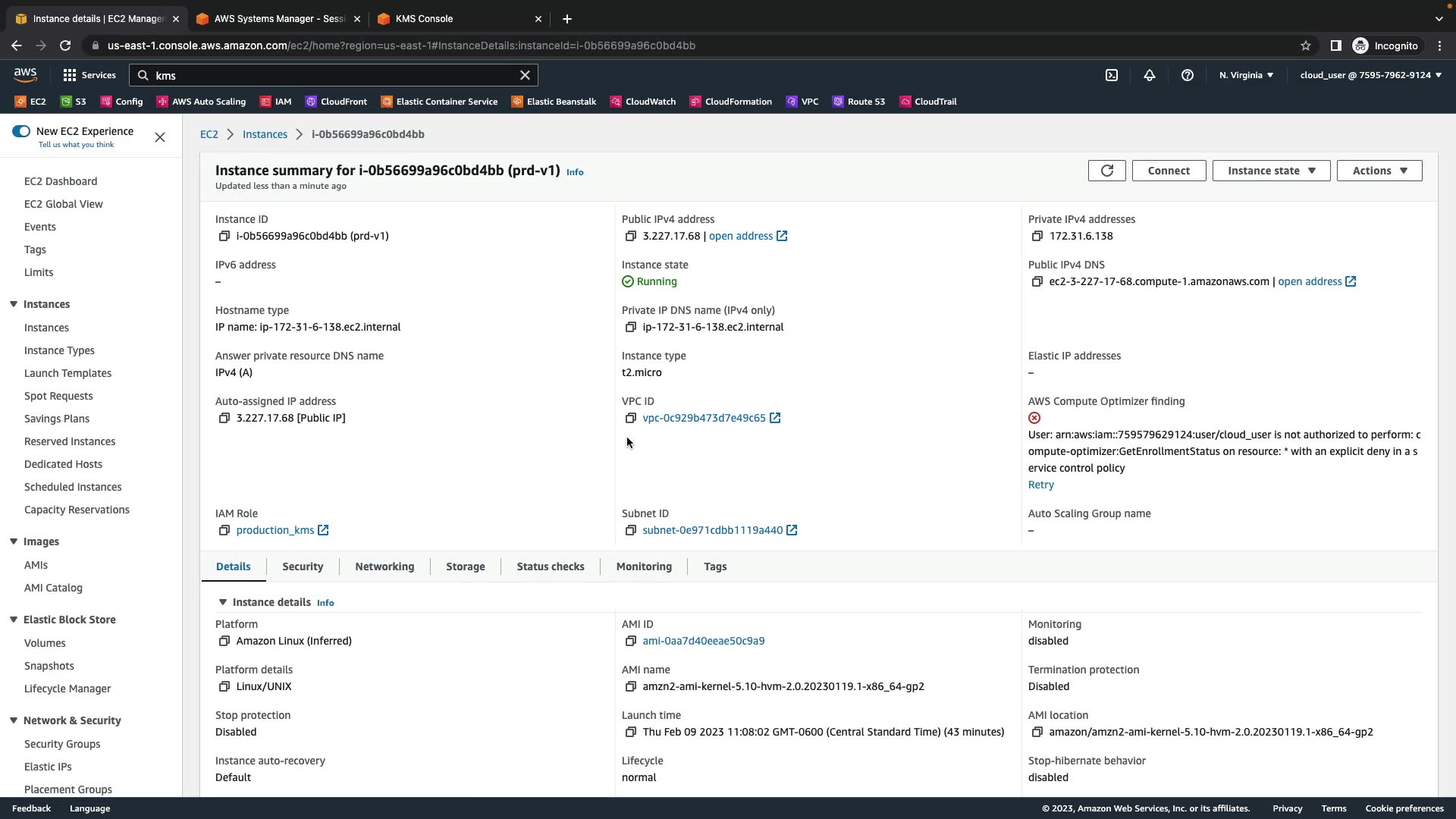Copy the Instance ID with copy icon
This screenshot has height=819, width=1456.
point(224,236)
